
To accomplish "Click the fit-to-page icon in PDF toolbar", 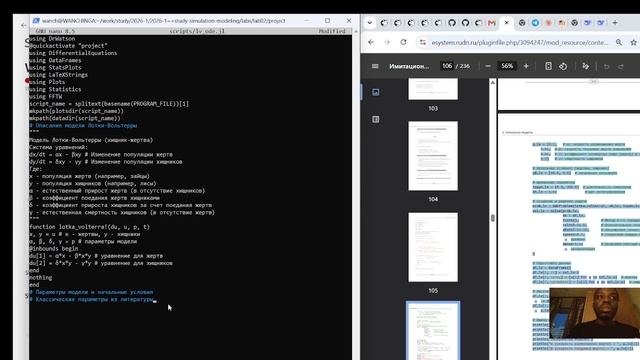I will pos(548,66).
